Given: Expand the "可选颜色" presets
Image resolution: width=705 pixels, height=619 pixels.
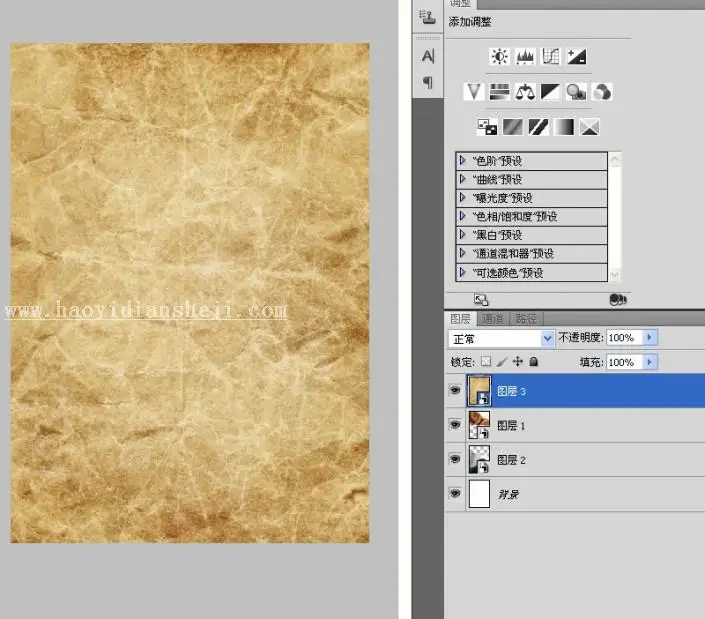Looking at the screenshot, I should point(462,272).
